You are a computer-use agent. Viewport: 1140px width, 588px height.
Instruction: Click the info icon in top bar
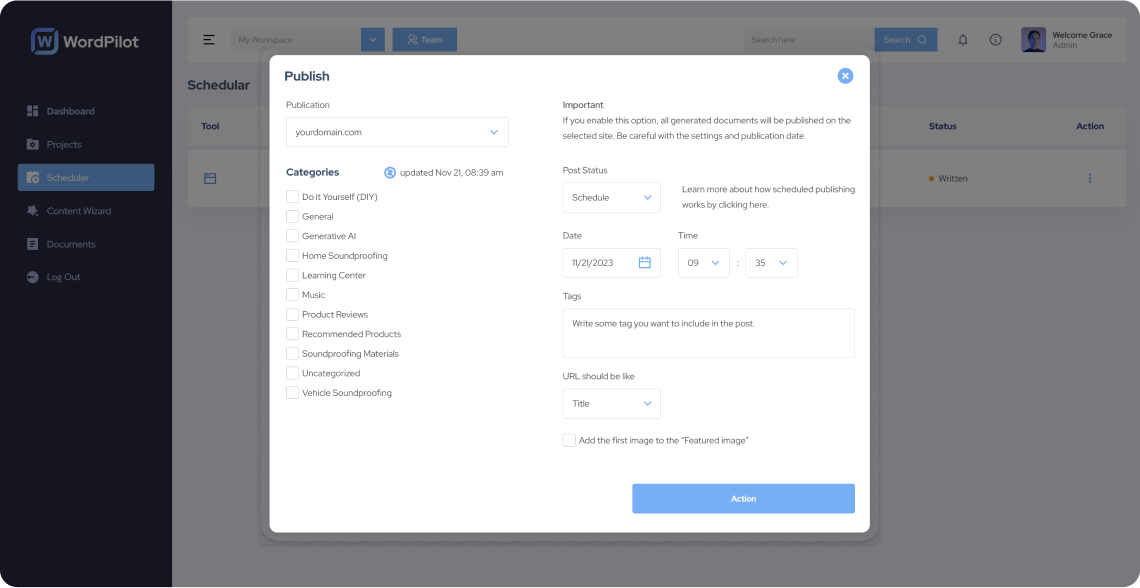pos(995,38)
